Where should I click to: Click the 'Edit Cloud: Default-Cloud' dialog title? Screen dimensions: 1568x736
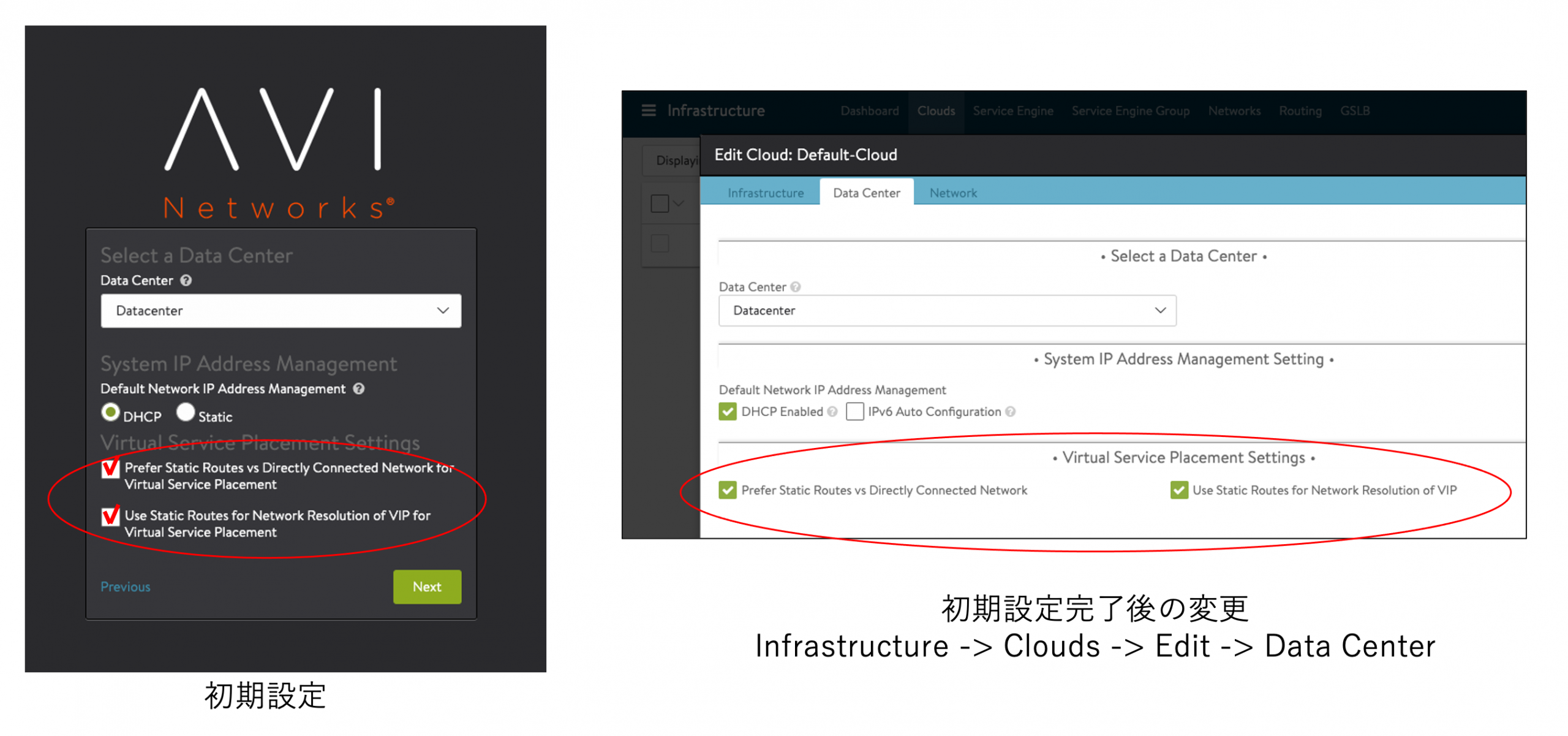click(x=805, y=156)
